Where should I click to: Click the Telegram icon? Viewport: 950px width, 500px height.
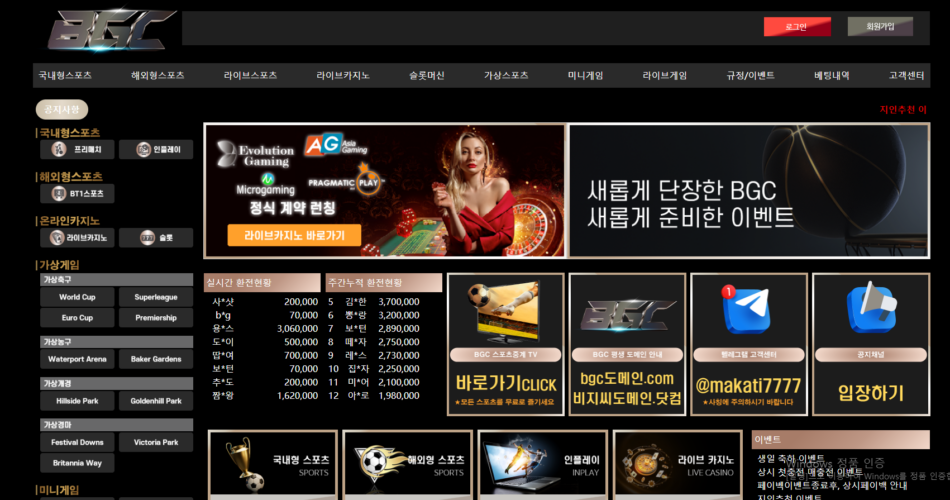[746, 309]
